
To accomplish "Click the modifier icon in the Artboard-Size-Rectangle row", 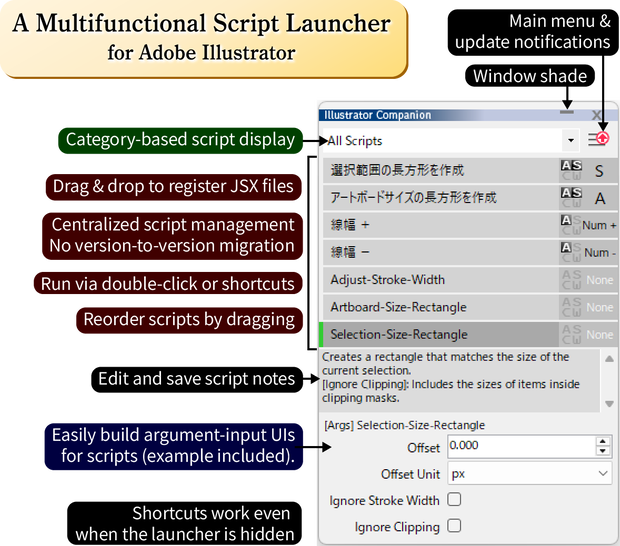I will (x=571, y=307).
